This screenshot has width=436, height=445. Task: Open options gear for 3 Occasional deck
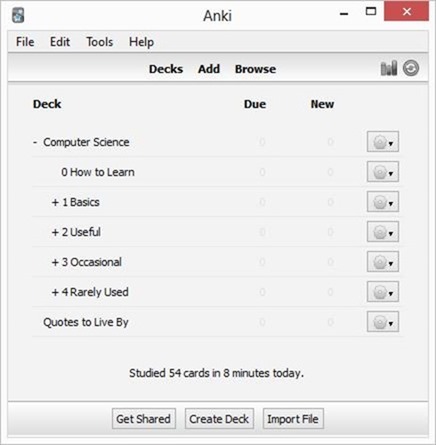pyautogui.click(x=383, y=262)
